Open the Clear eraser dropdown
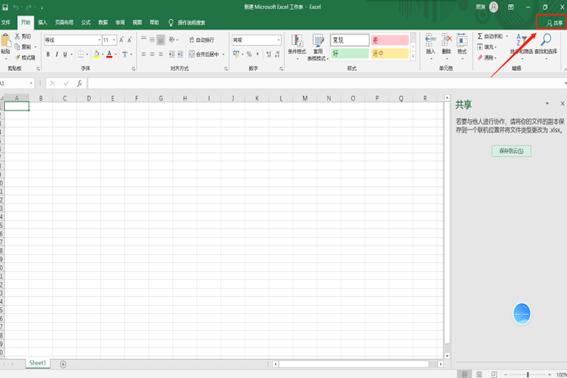 coord(487,58)
